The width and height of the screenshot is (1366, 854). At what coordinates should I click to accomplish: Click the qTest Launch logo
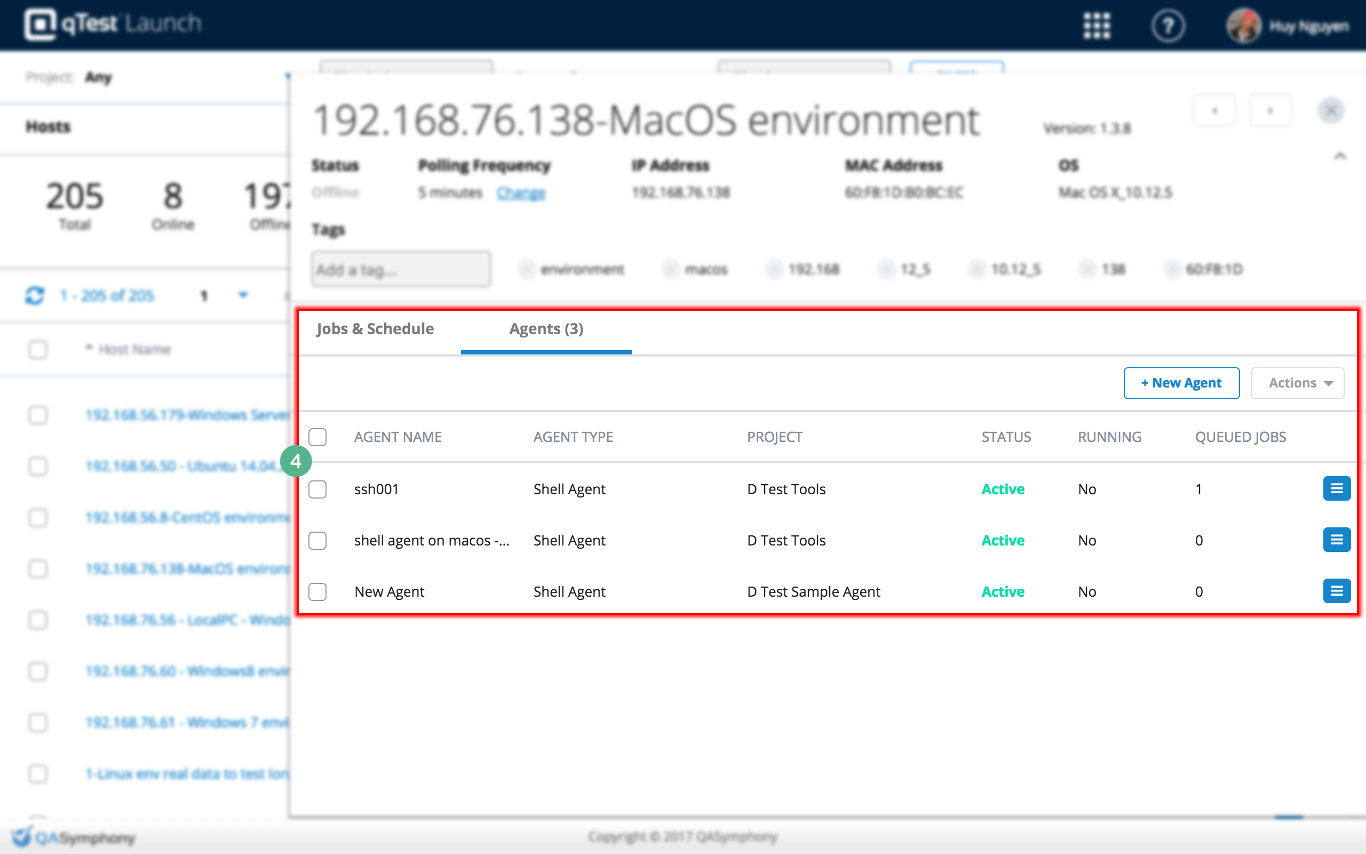click(112, 24)
